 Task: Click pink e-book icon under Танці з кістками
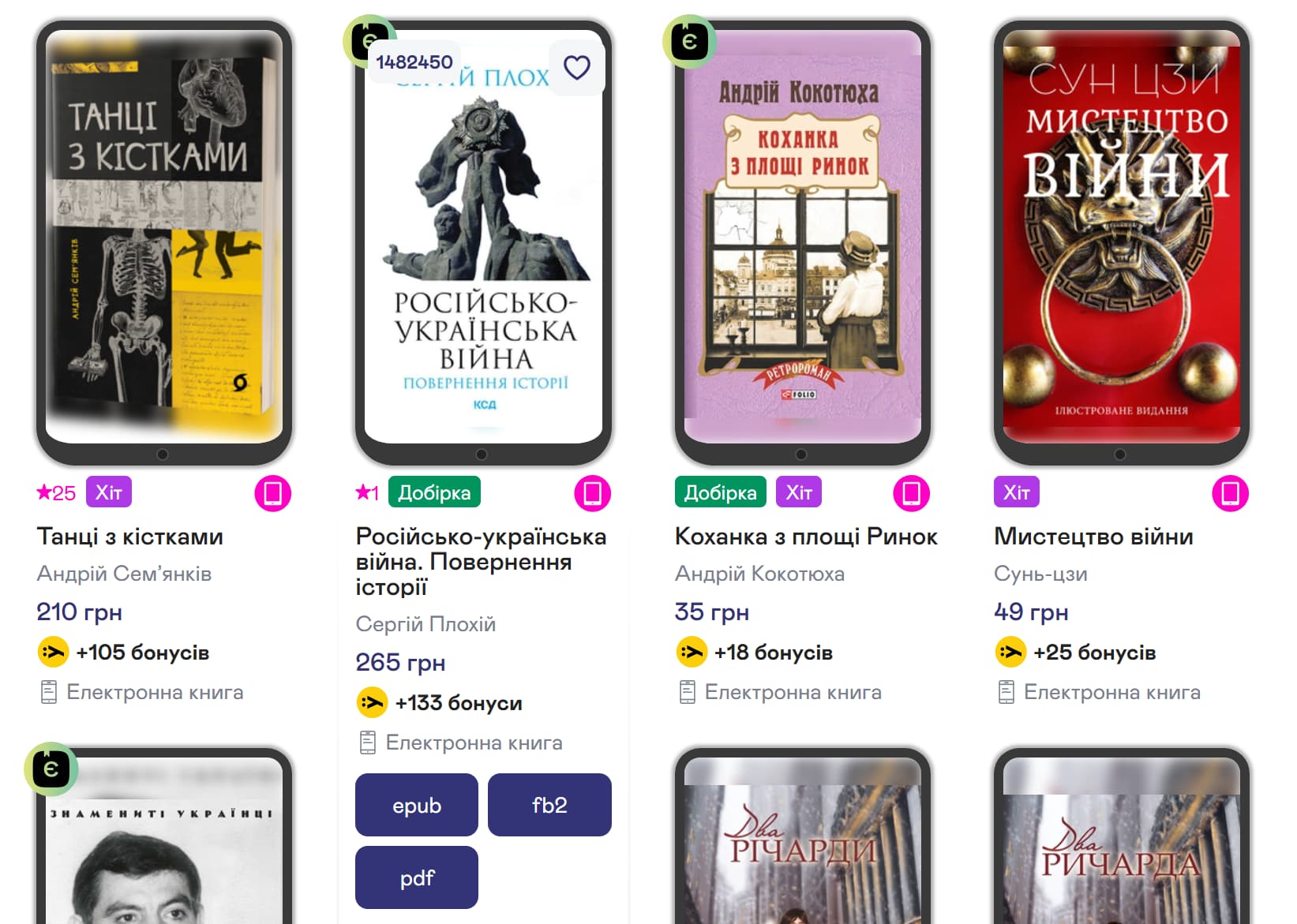(x=273, y=493)
